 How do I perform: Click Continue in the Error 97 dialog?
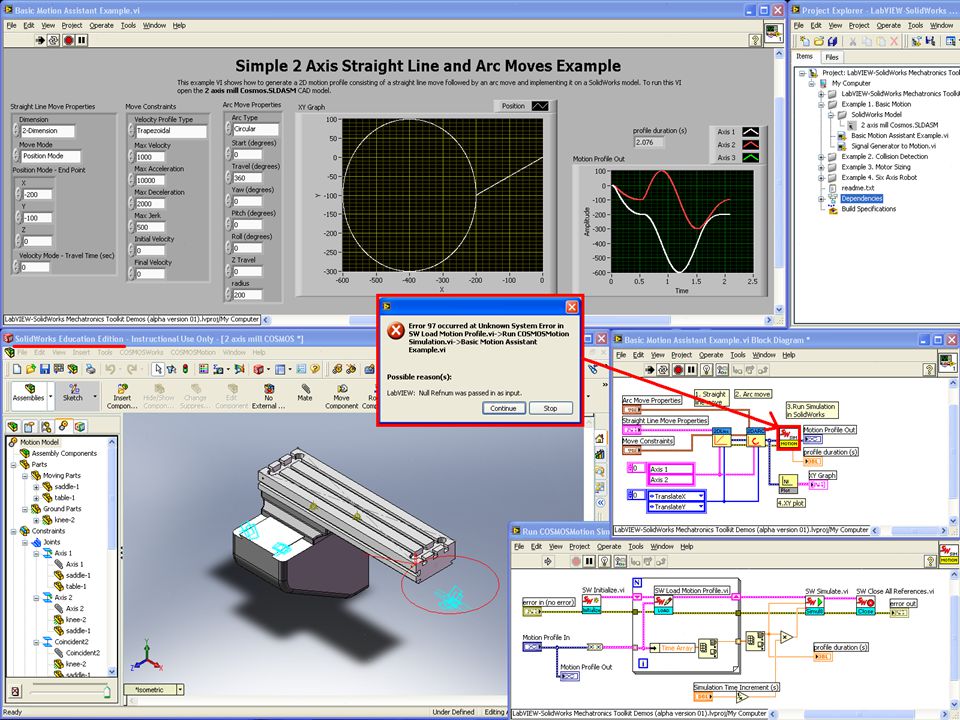503,408
